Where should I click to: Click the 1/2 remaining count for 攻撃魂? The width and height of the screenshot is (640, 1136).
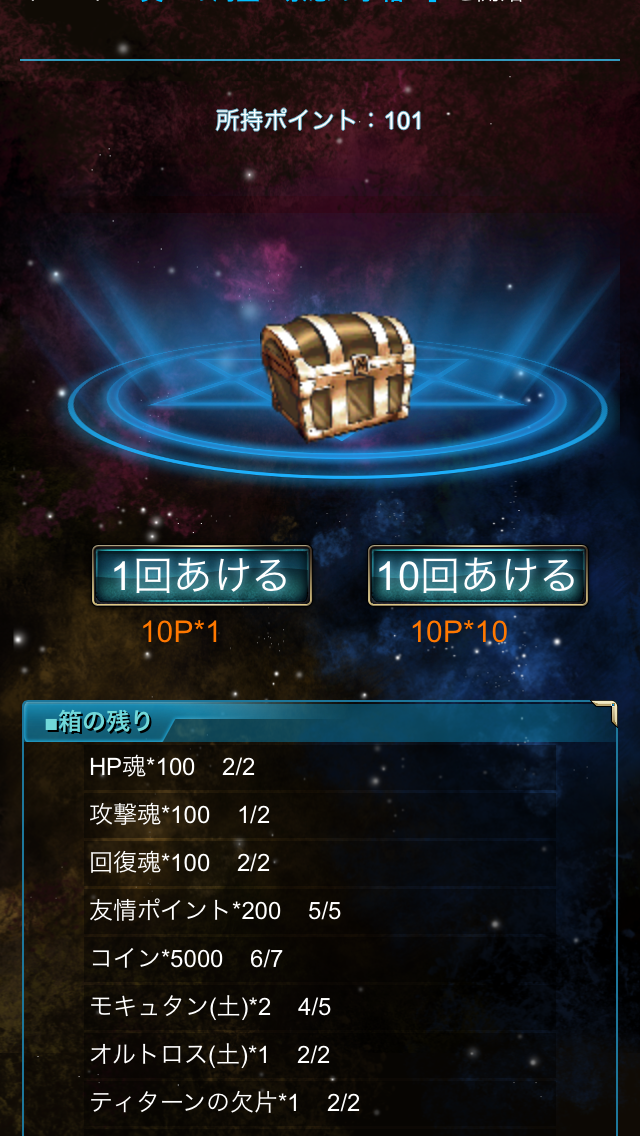coord(254,815)
